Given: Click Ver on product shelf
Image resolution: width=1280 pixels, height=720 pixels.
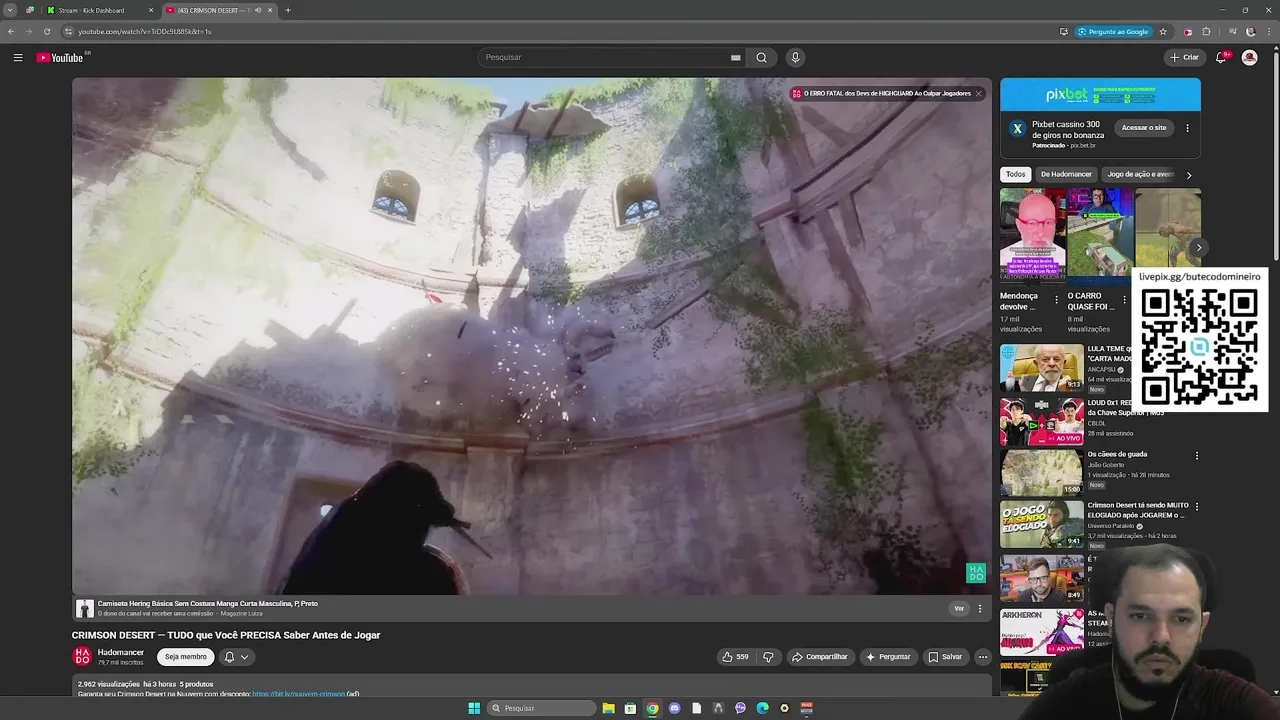Looking at the screenshot, I should 959,608.
